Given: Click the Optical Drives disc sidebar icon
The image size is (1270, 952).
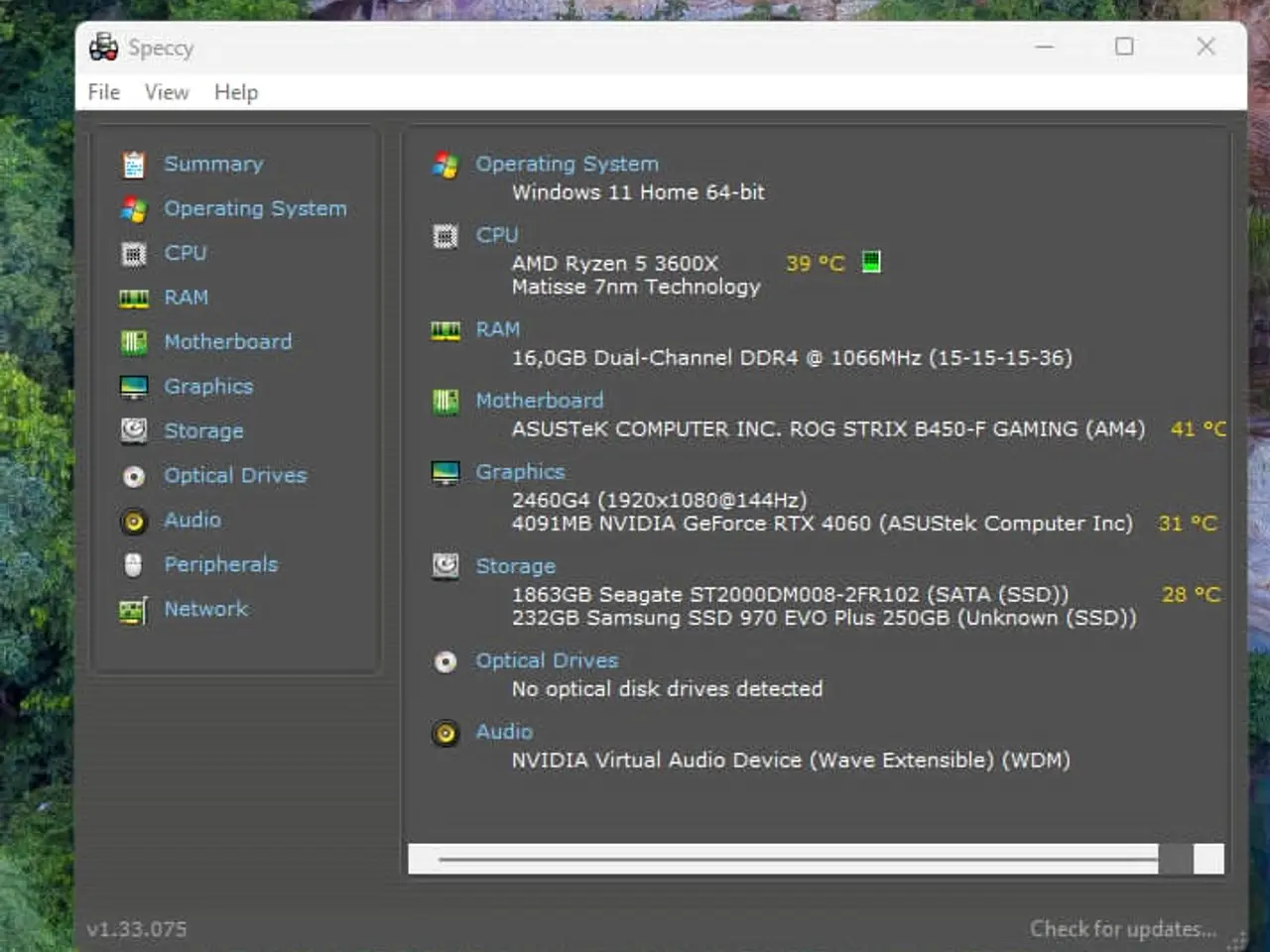Looking at the screenshot, I should pyautogui.click(x=134, y=477).
